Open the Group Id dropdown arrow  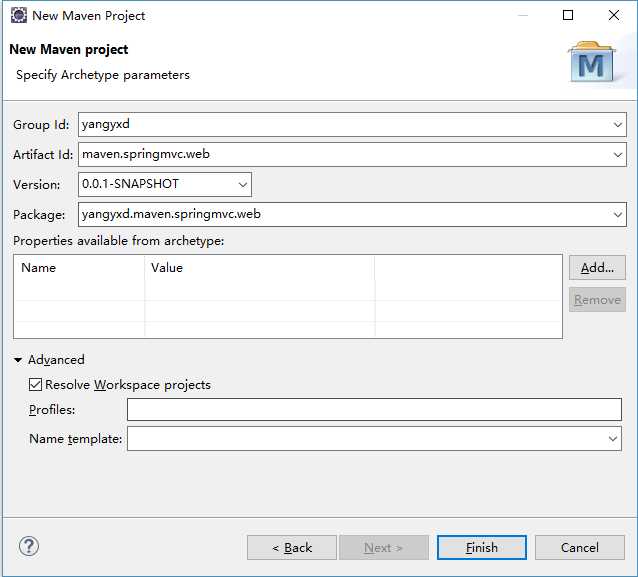point(618,125)
